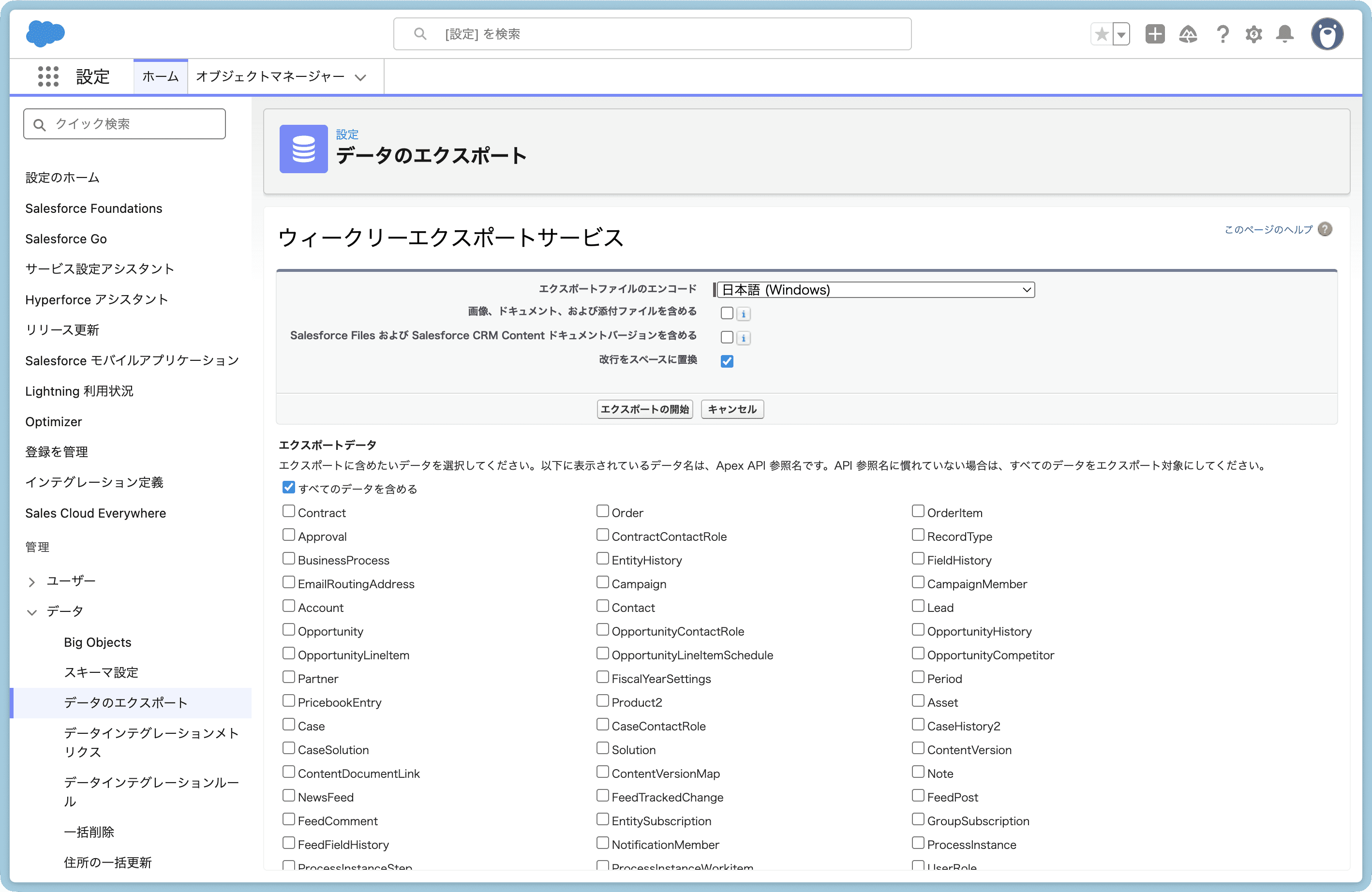Open the notifications bell
The width and height of the screenshot is (1372, 892).
click(x=1285, y=34)
